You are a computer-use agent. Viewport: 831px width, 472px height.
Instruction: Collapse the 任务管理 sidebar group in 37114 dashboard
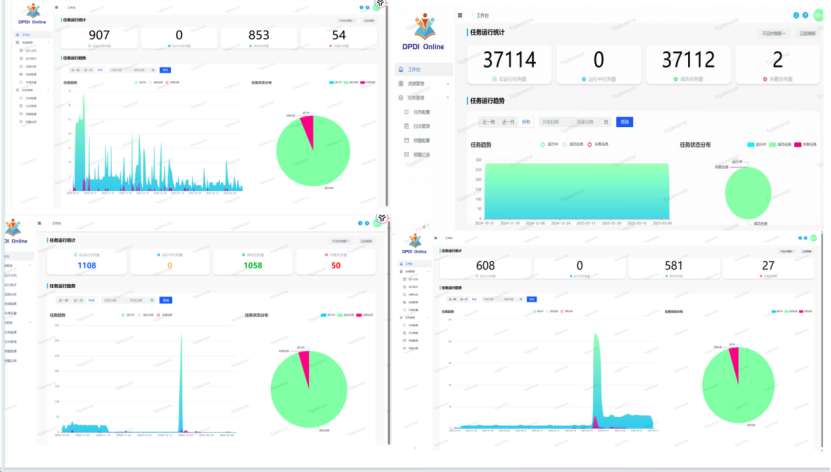pyautogui.click(x=424, y=98)
